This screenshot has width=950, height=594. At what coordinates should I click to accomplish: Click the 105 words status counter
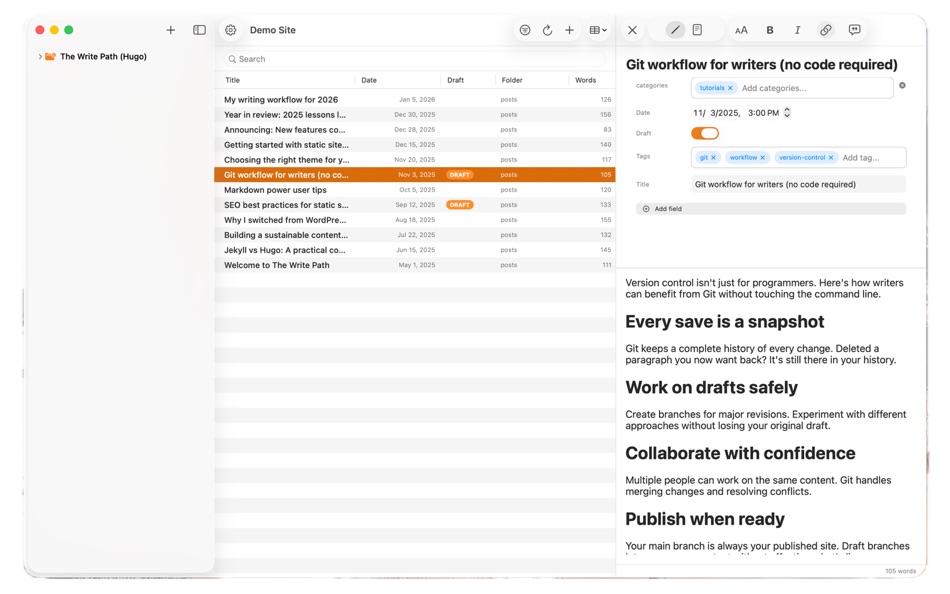900,571
